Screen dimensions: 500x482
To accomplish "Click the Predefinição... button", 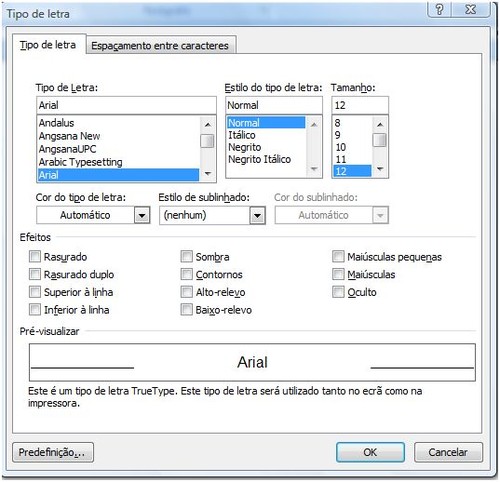I will pyautogui.click(x=53, y=452).
